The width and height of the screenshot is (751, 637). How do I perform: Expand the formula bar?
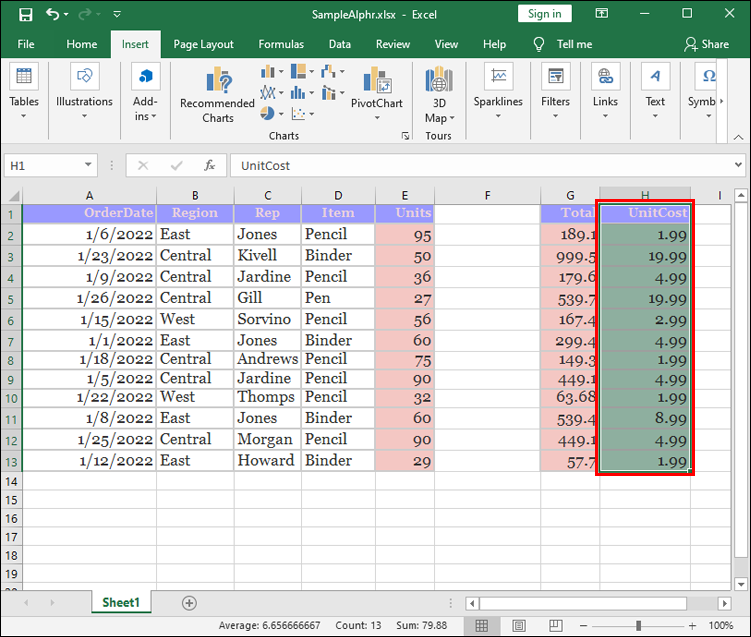click(x=738, y=166)
